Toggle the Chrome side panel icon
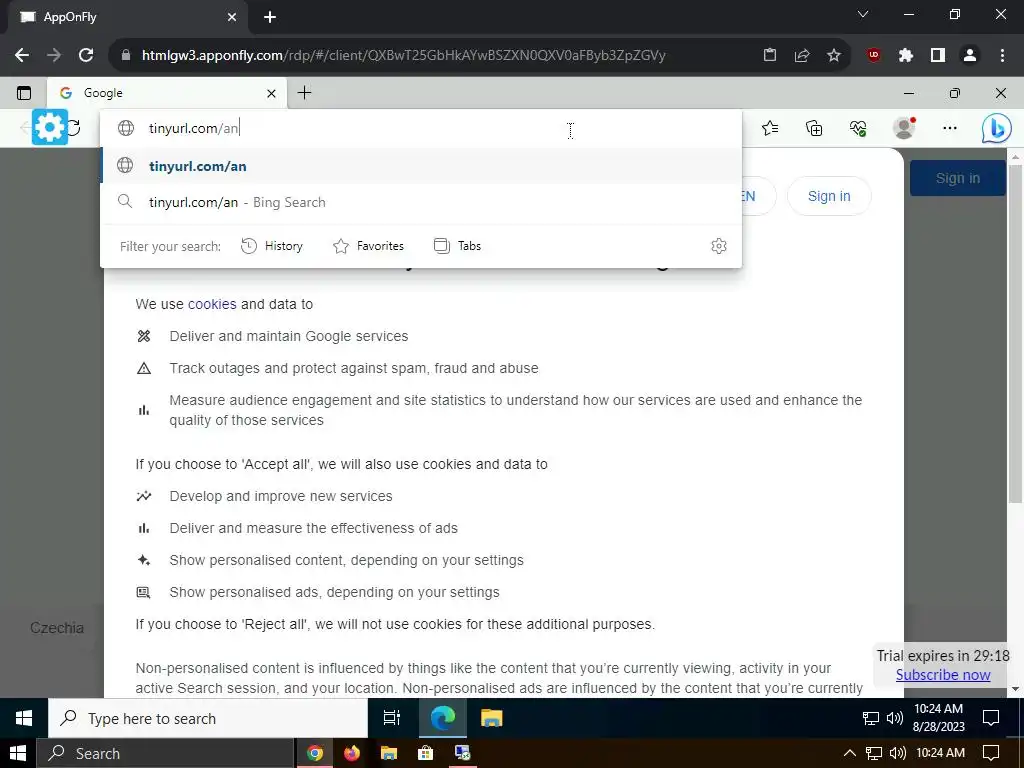Viewport: 1024px width, 768px height. point(938,56)
